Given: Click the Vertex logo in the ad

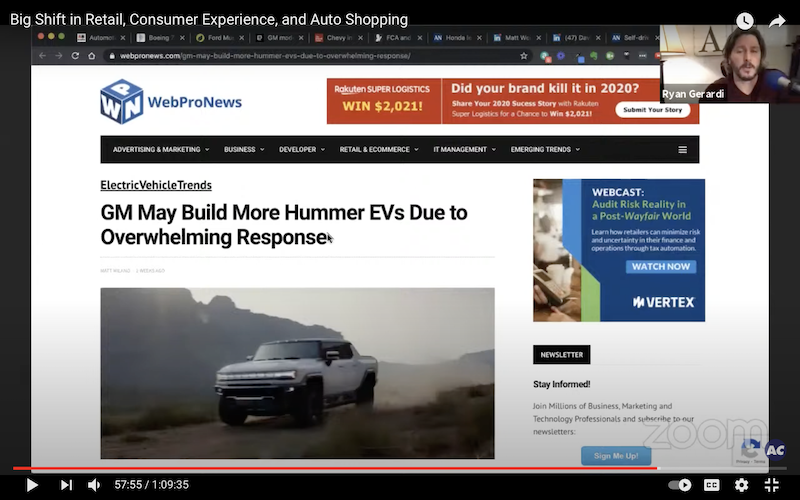Looking at the screenshot, I should coord(664,302).
